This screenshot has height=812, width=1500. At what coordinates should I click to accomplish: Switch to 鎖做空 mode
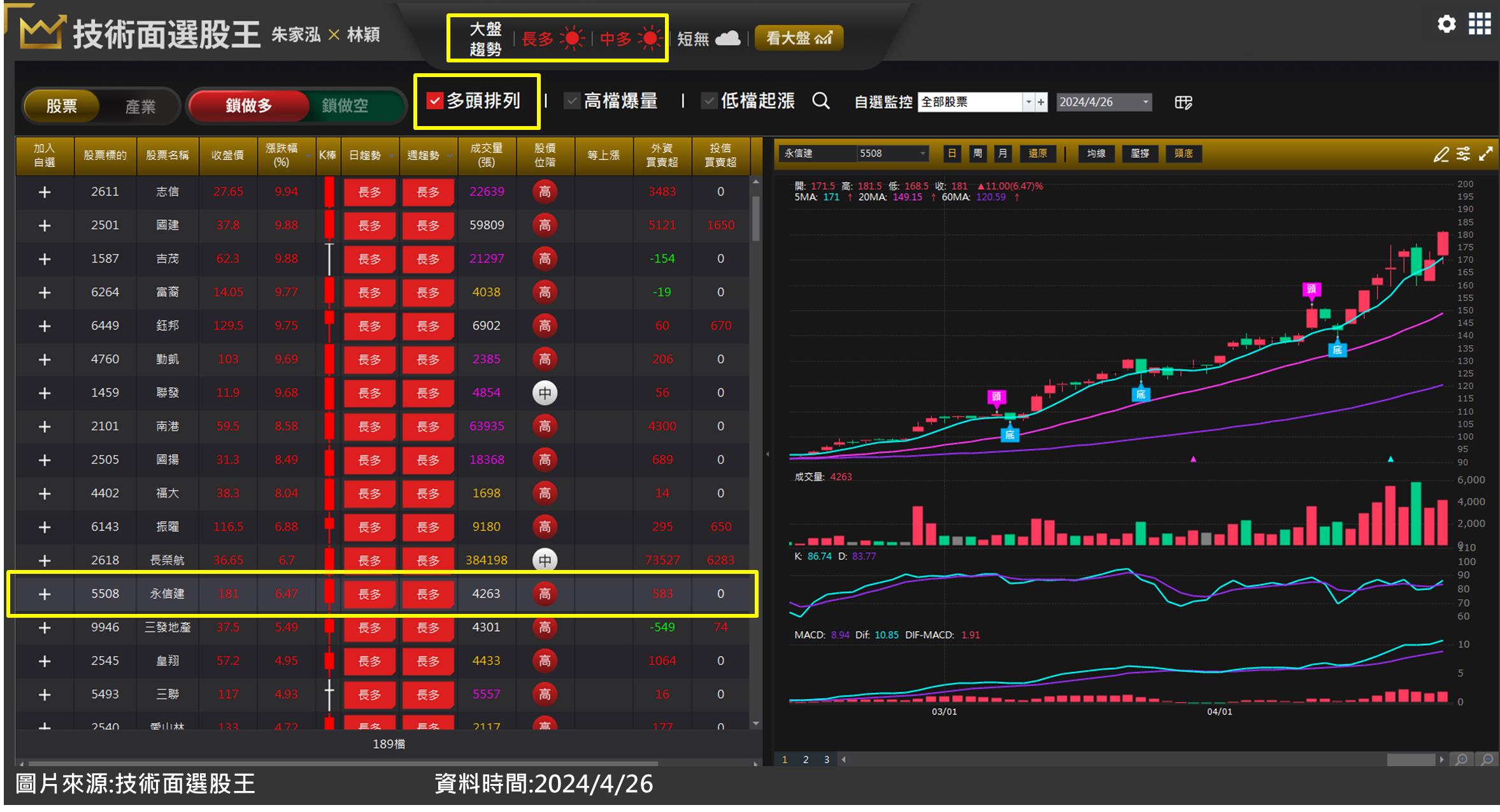tap(345, 106)
